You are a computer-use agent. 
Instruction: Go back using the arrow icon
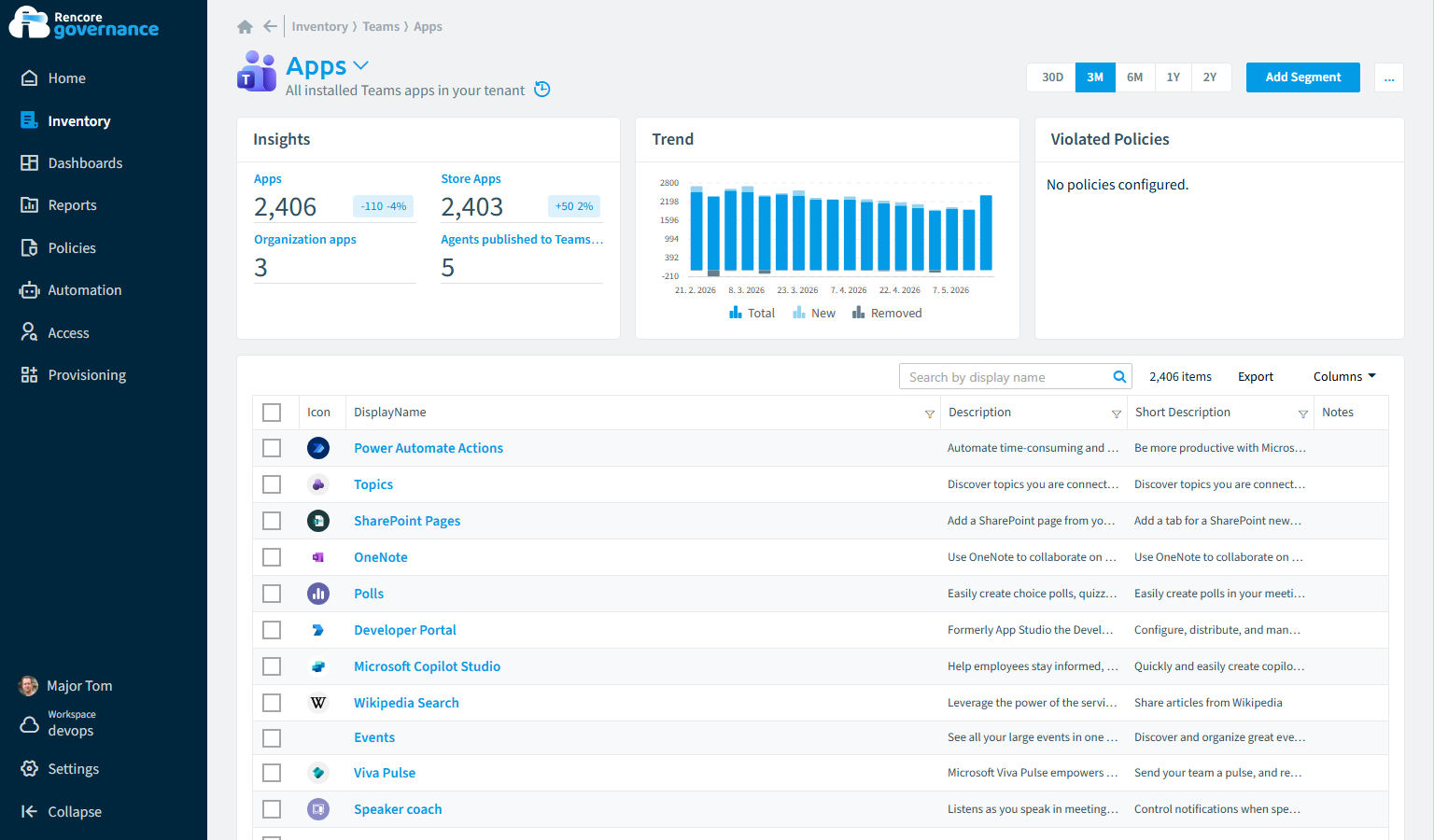click(x=270, y=27)
